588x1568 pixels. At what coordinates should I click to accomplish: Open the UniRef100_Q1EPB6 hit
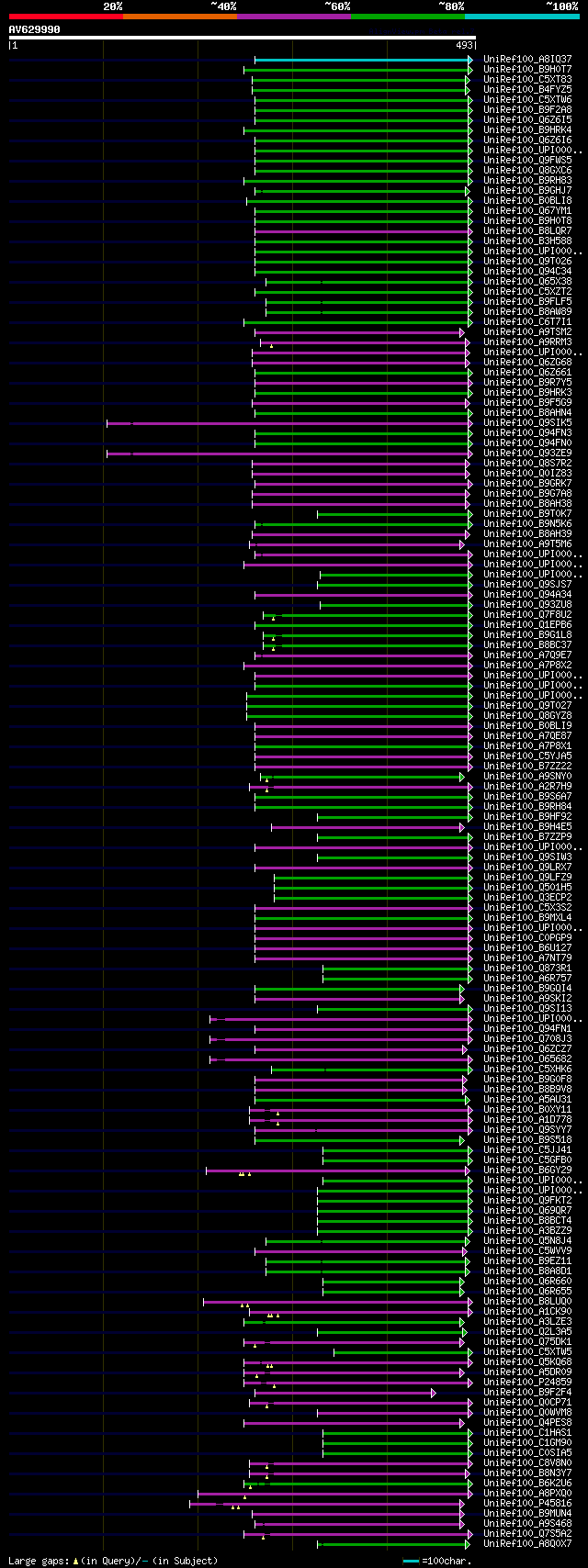(527, 625)
